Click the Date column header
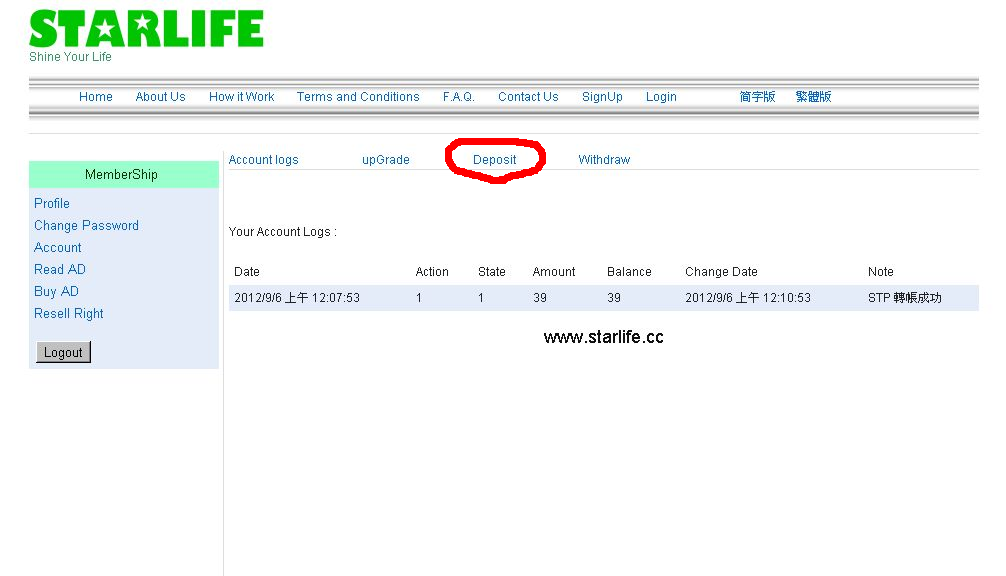 click(247, 272)
